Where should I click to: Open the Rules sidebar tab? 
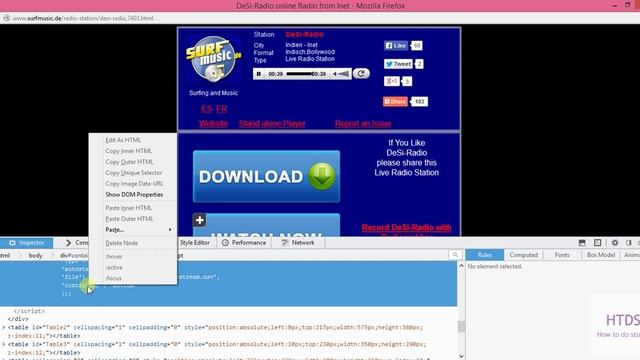[x=484, y=255]
